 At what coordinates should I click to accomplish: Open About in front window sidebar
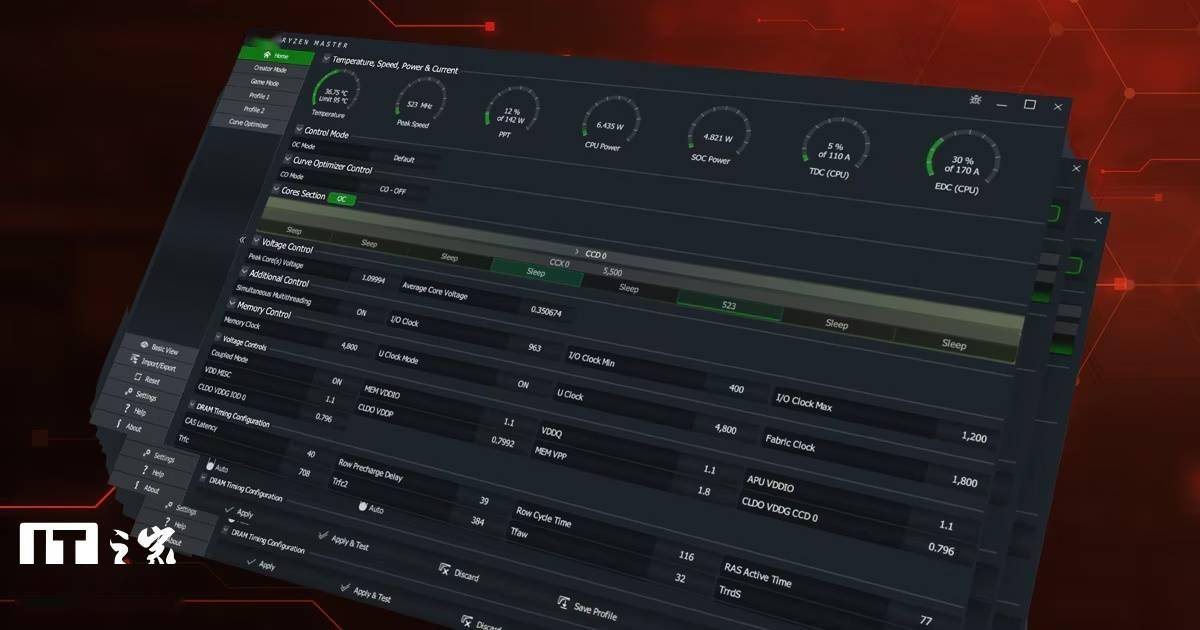(128, 426)
